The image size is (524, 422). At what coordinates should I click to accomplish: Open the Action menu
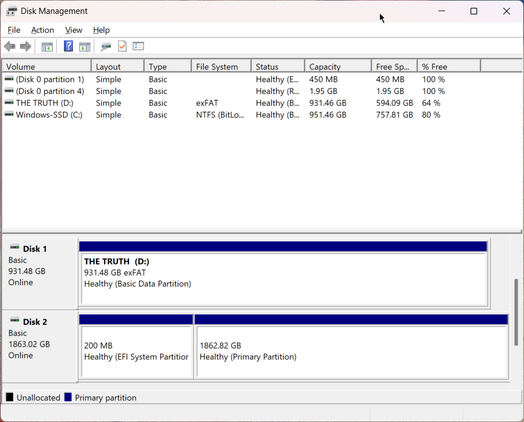tap(42, 30)
